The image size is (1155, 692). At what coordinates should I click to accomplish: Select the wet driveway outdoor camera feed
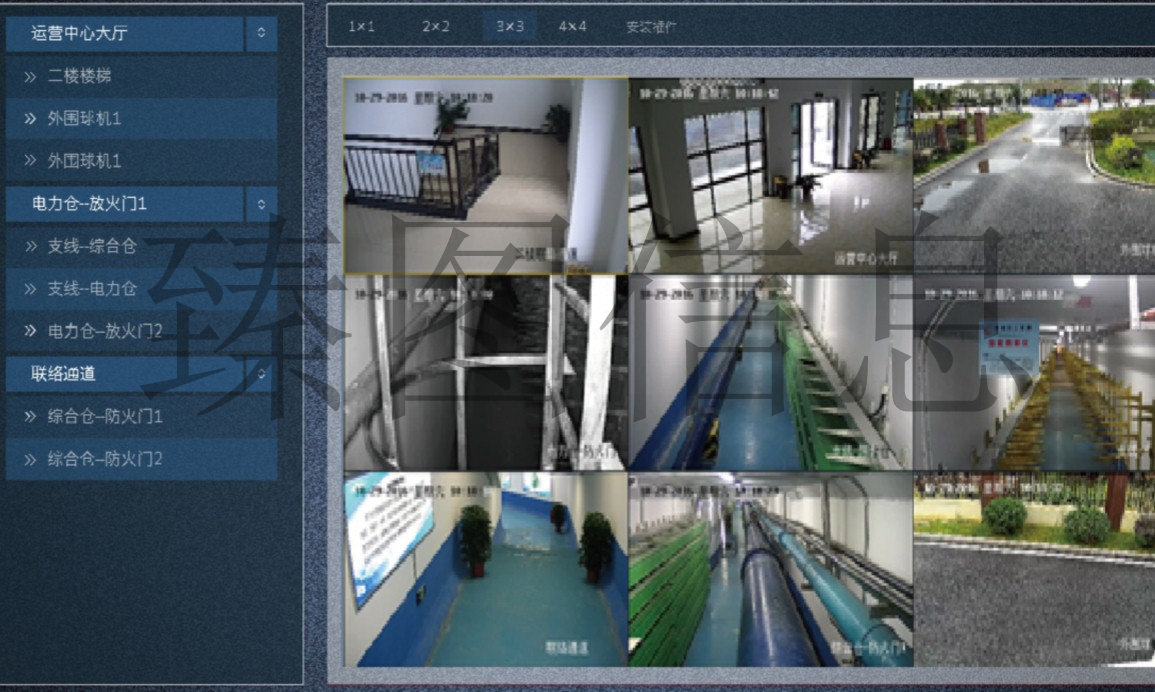point(1034,175)
